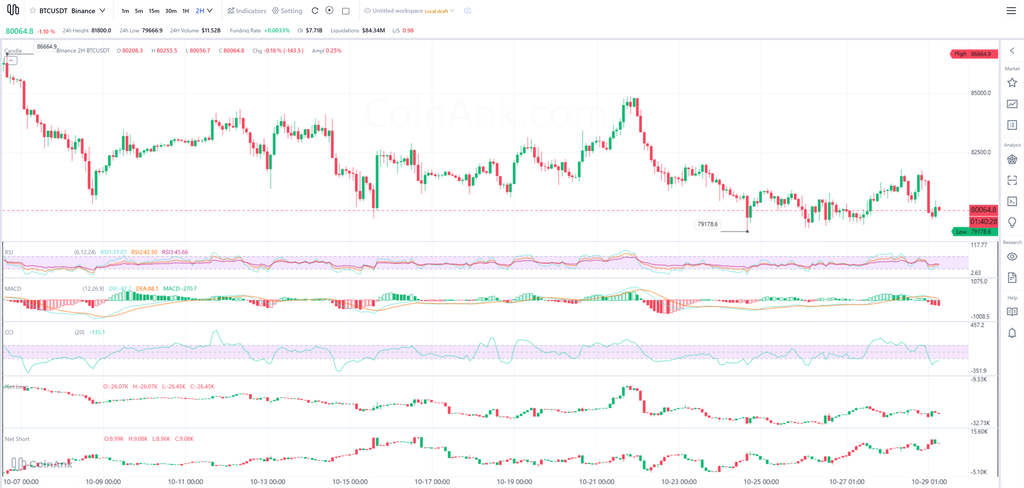Viewport: 1024px width, 488px height.
Task: Click the L/S ratio value 0.98
Action: coord(409,31)
